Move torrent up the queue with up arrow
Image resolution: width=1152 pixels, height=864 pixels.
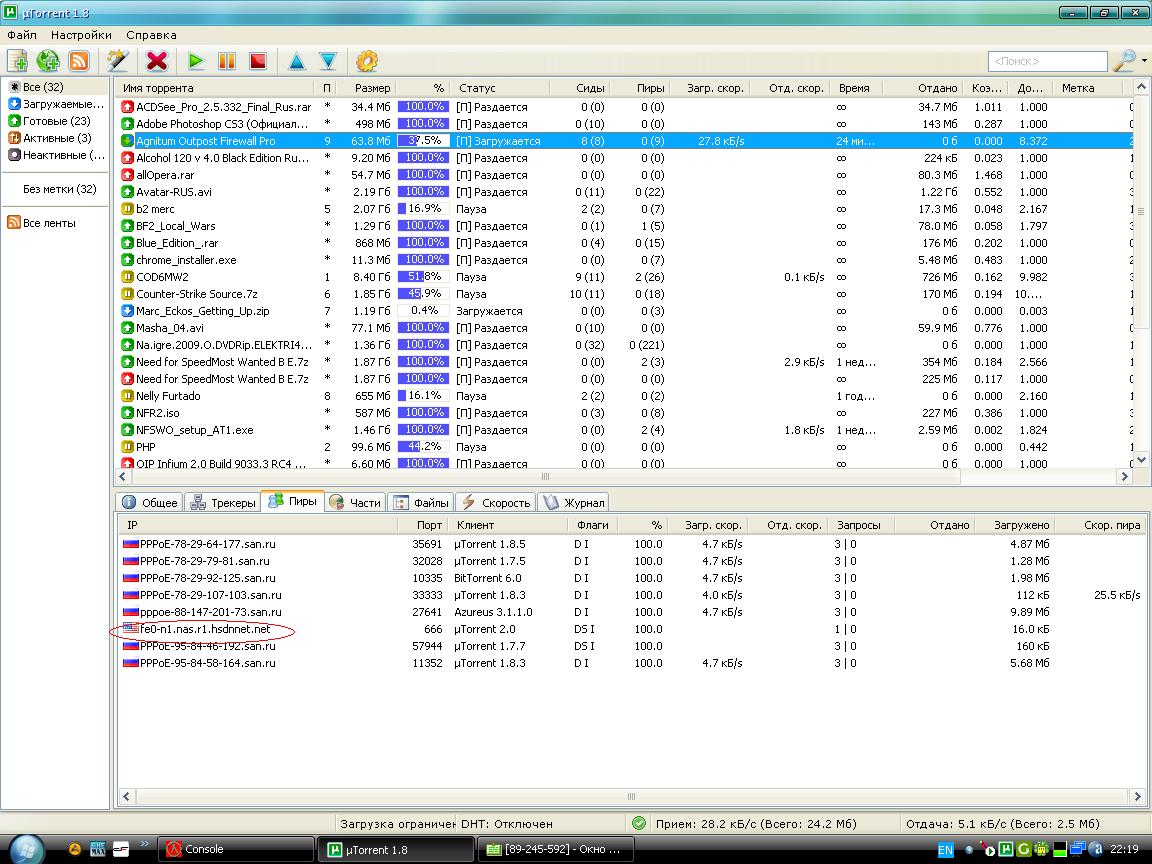pos(296,61)
